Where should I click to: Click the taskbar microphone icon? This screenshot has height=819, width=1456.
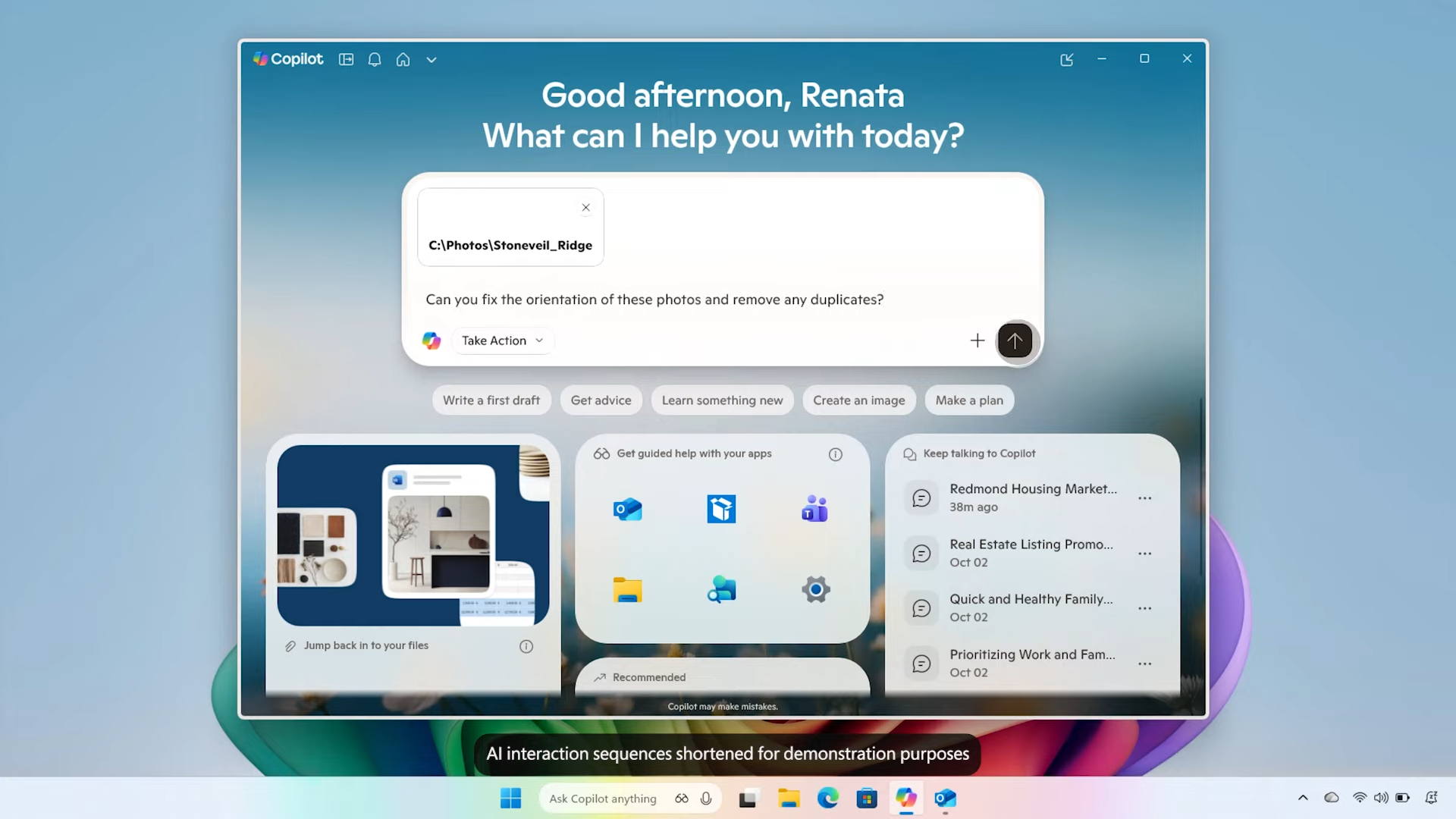pos(706,799)
